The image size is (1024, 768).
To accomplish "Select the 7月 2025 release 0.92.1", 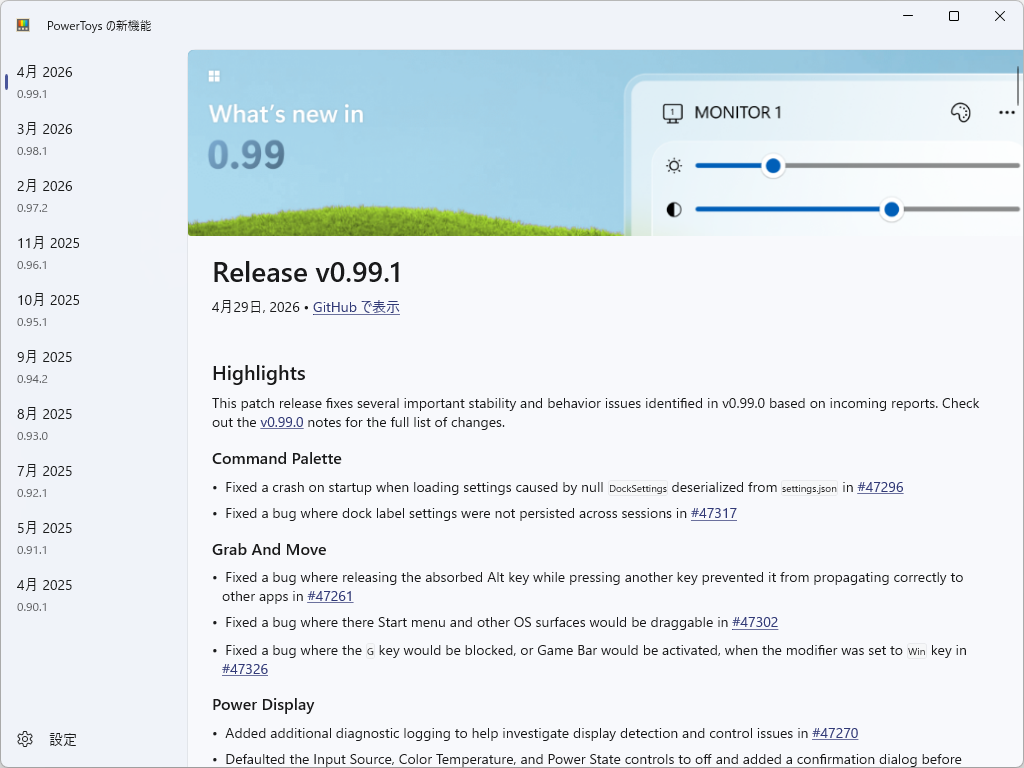I will pyautogui.click(x=94, y=481).
